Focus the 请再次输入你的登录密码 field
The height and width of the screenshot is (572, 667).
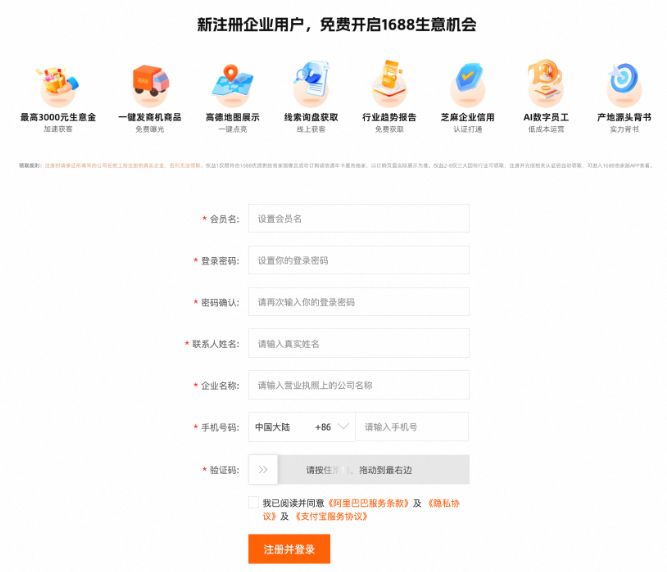coord(359,302)
